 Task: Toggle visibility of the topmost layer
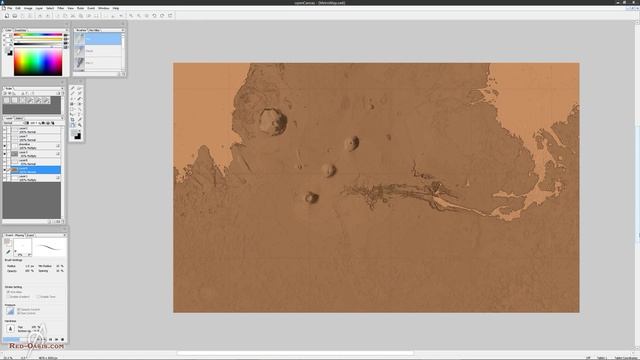(x=5, y=130)
